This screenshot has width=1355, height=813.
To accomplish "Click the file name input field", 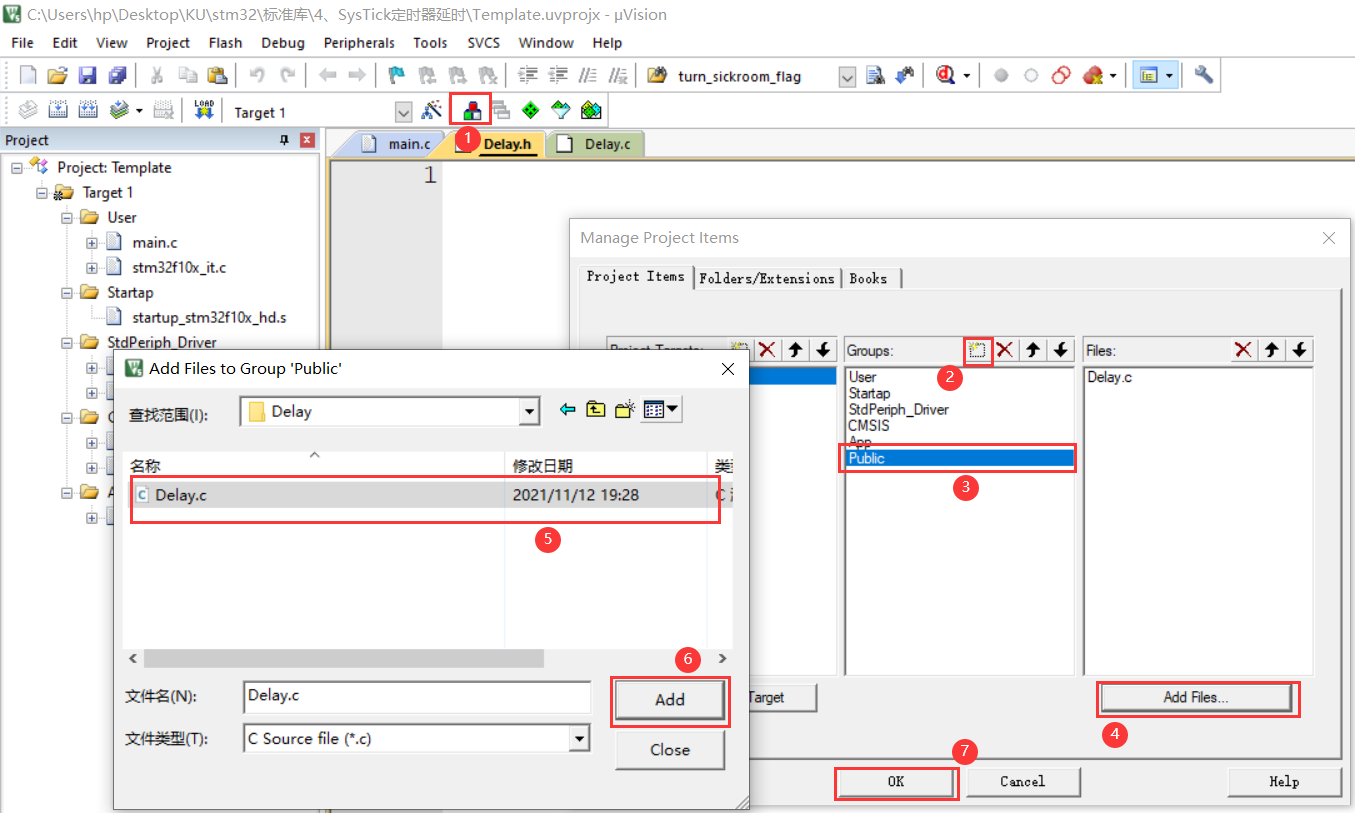I will [417, 696].
